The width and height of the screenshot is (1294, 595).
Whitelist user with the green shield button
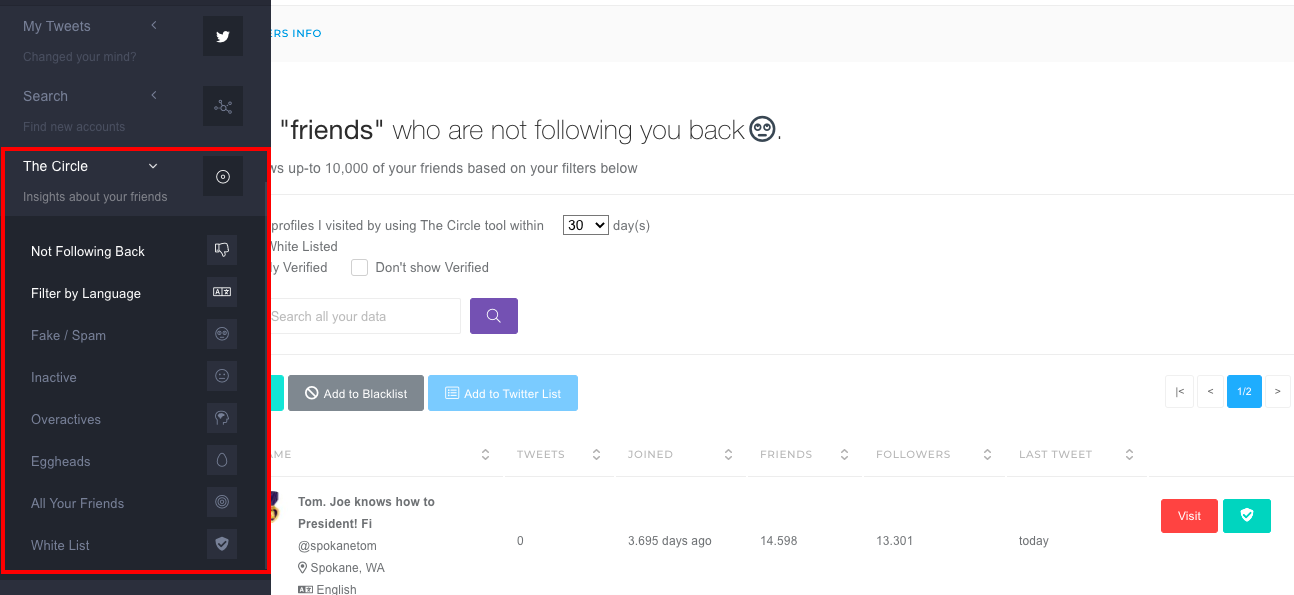point(1246,516)
